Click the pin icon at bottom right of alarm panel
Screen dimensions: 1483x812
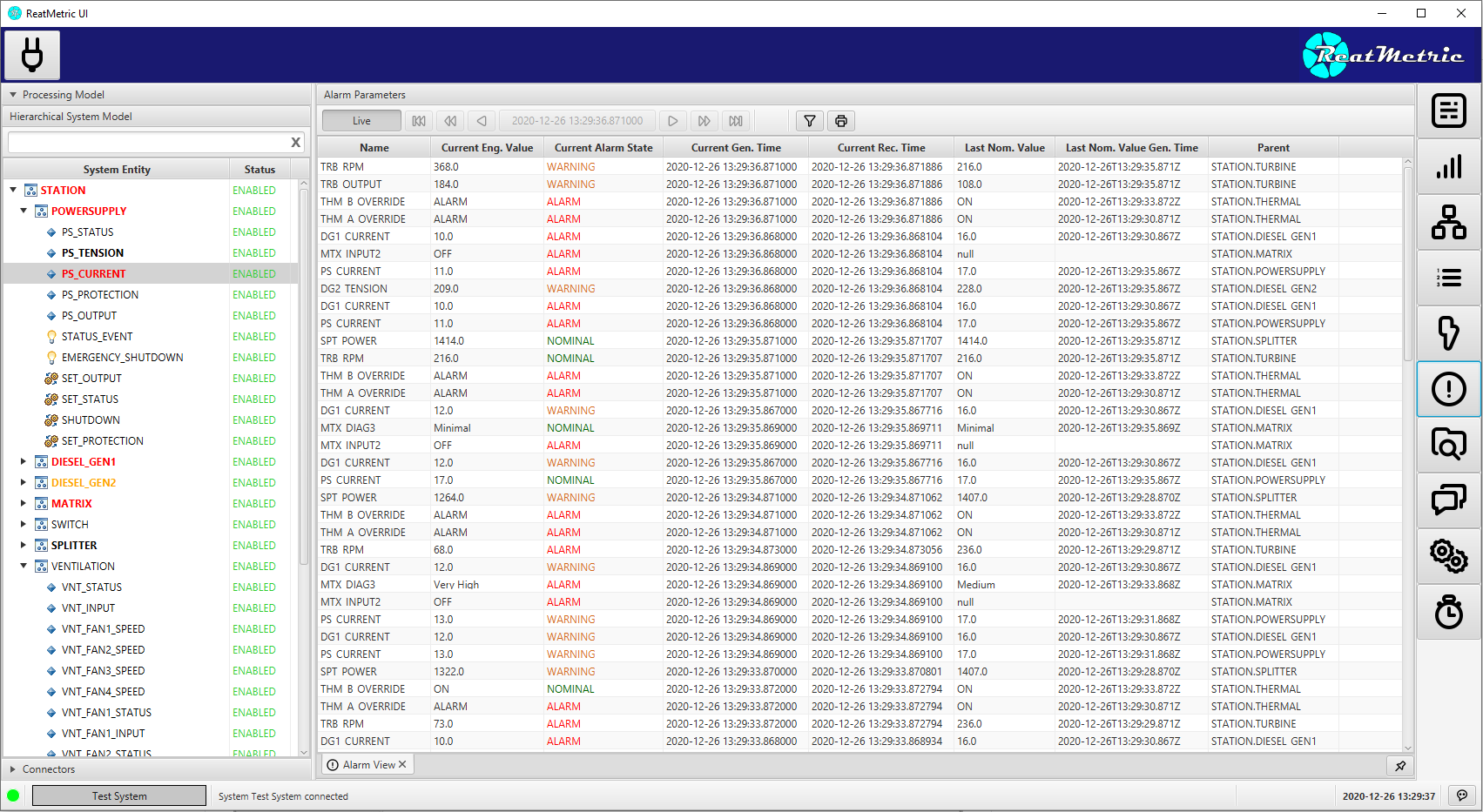pos(1400,766)
